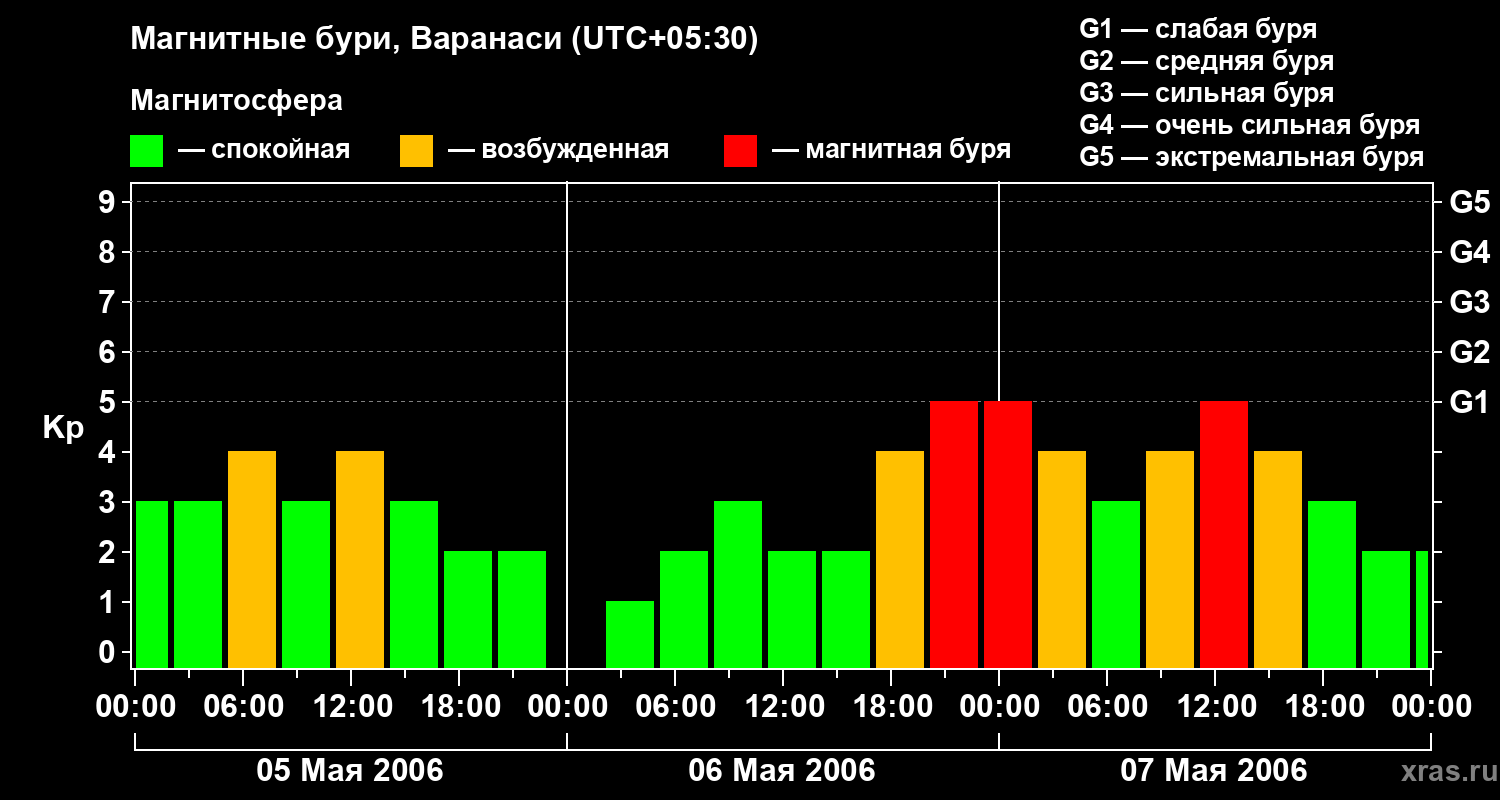This screenshot has height=800, width=1500.
Task: Click the '12:00' time label under 07 Мая
Action: (1215, 707)
